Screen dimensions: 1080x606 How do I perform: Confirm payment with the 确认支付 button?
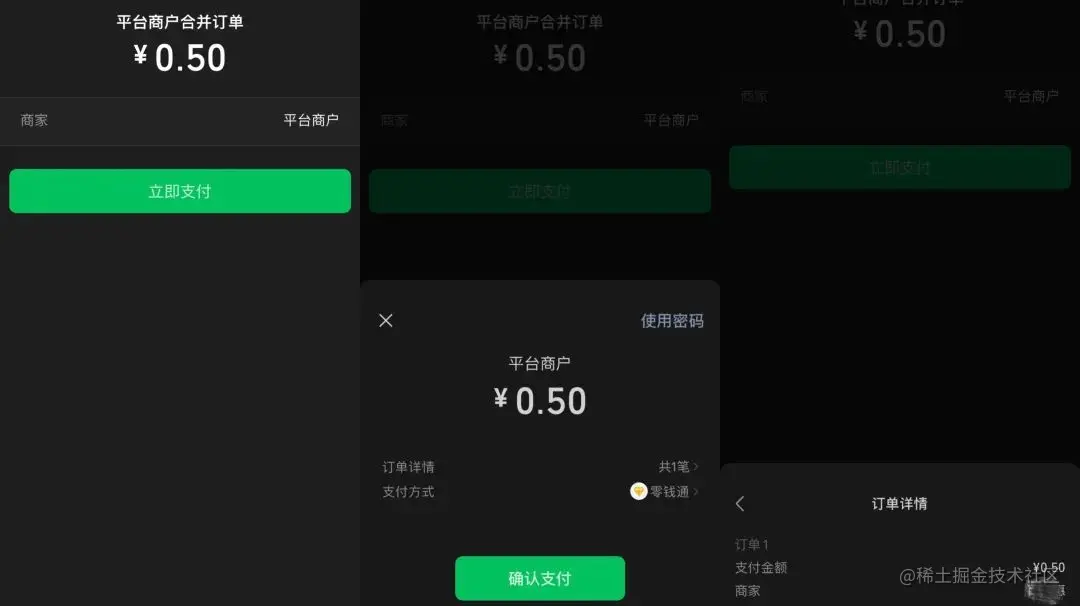tap(540, 578)
